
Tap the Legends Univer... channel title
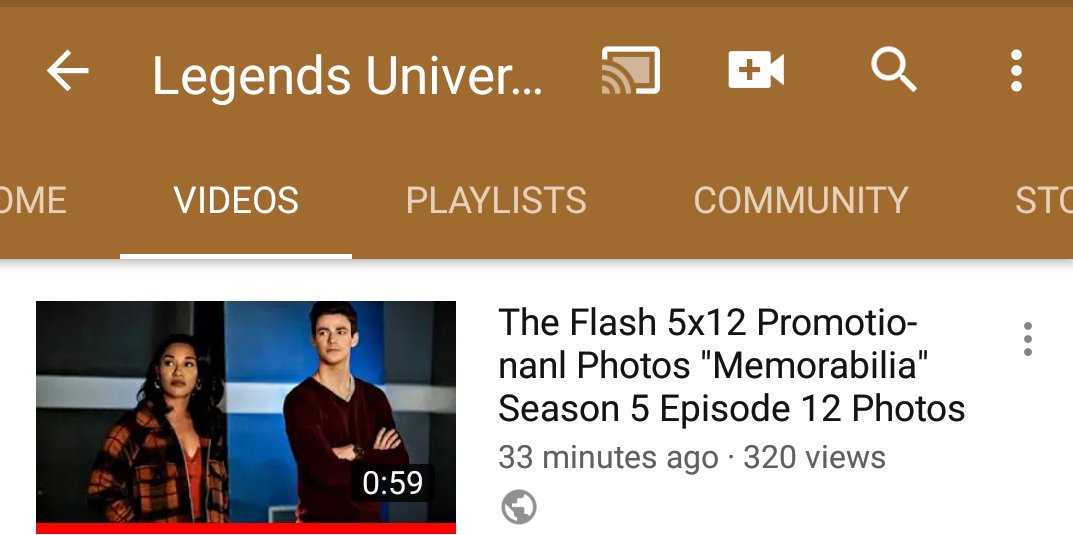[x=348, y=75]
